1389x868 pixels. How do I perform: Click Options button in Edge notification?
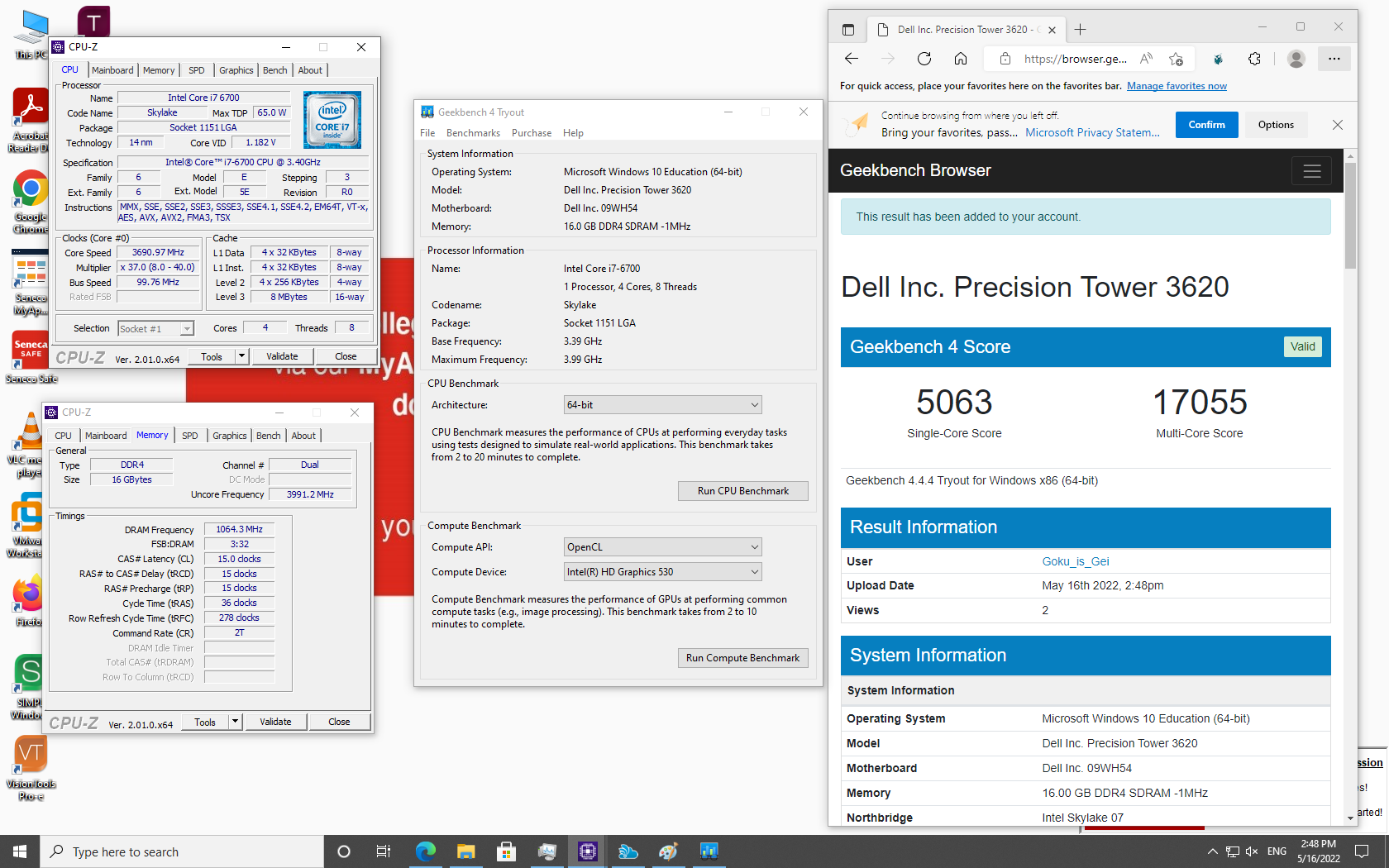click(x=1276, y=125)
